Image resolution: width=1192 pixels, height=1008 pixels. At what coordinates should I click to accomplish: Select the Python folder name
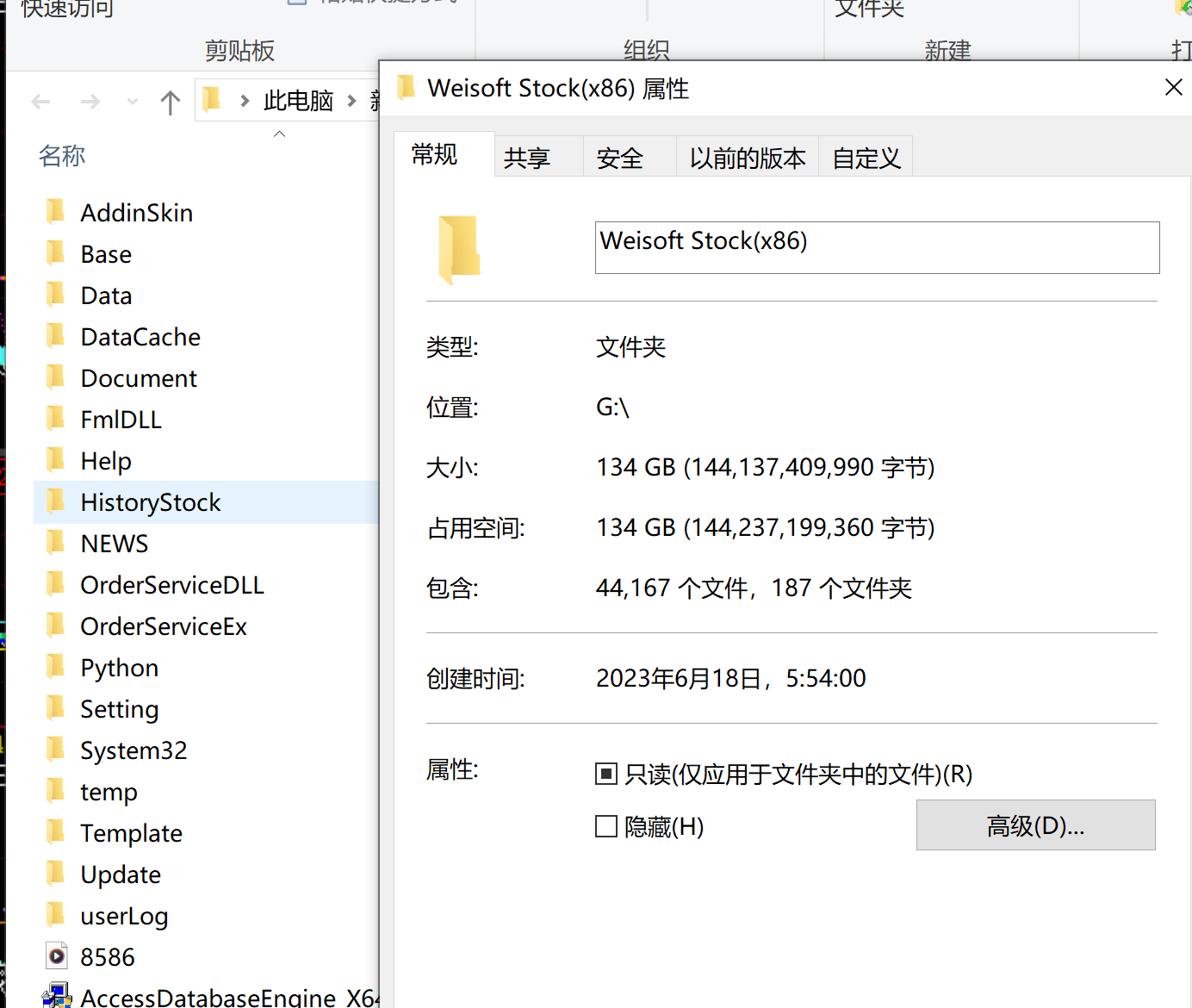[x=119, y=668]
